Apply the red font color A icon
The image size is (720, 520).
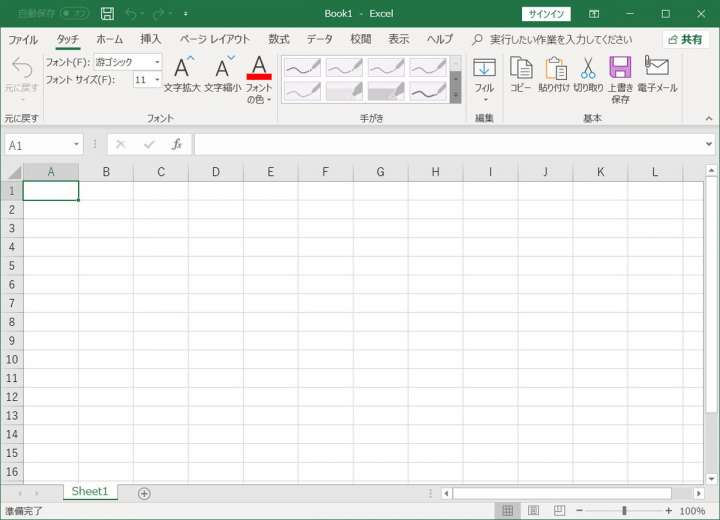click(259, 68)
